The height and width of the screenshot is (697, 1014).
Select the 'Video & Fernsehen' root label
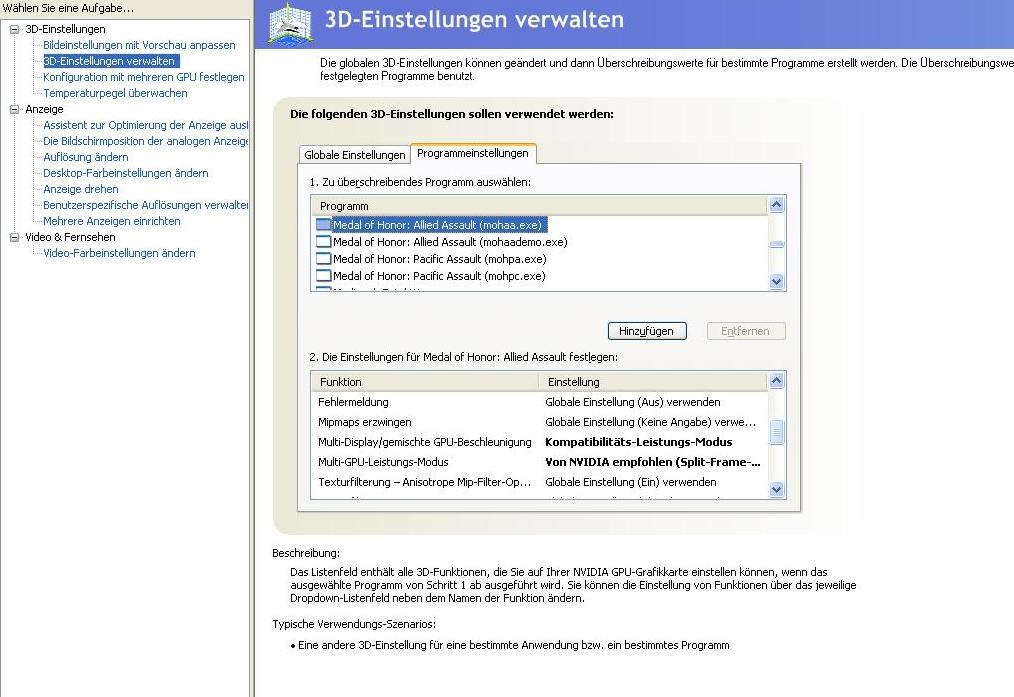70,237
